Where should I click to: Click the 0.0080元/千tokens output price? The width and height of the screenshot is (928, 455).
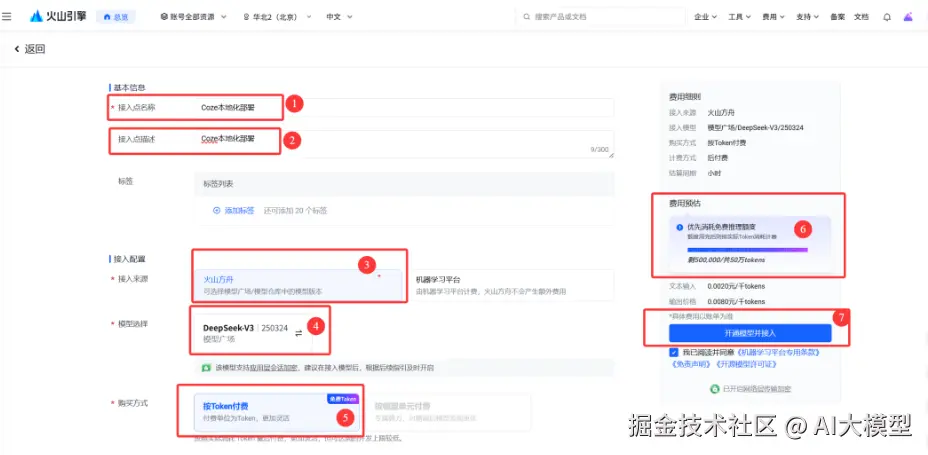pos(736,301)
